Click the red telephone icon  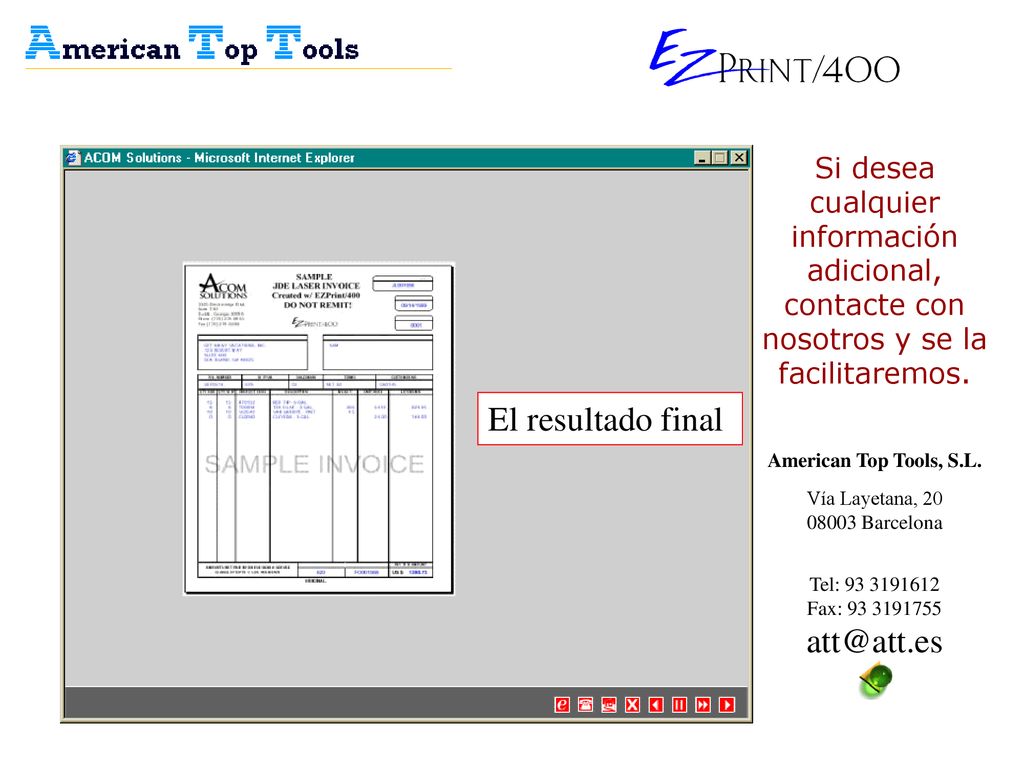[585, 705]
